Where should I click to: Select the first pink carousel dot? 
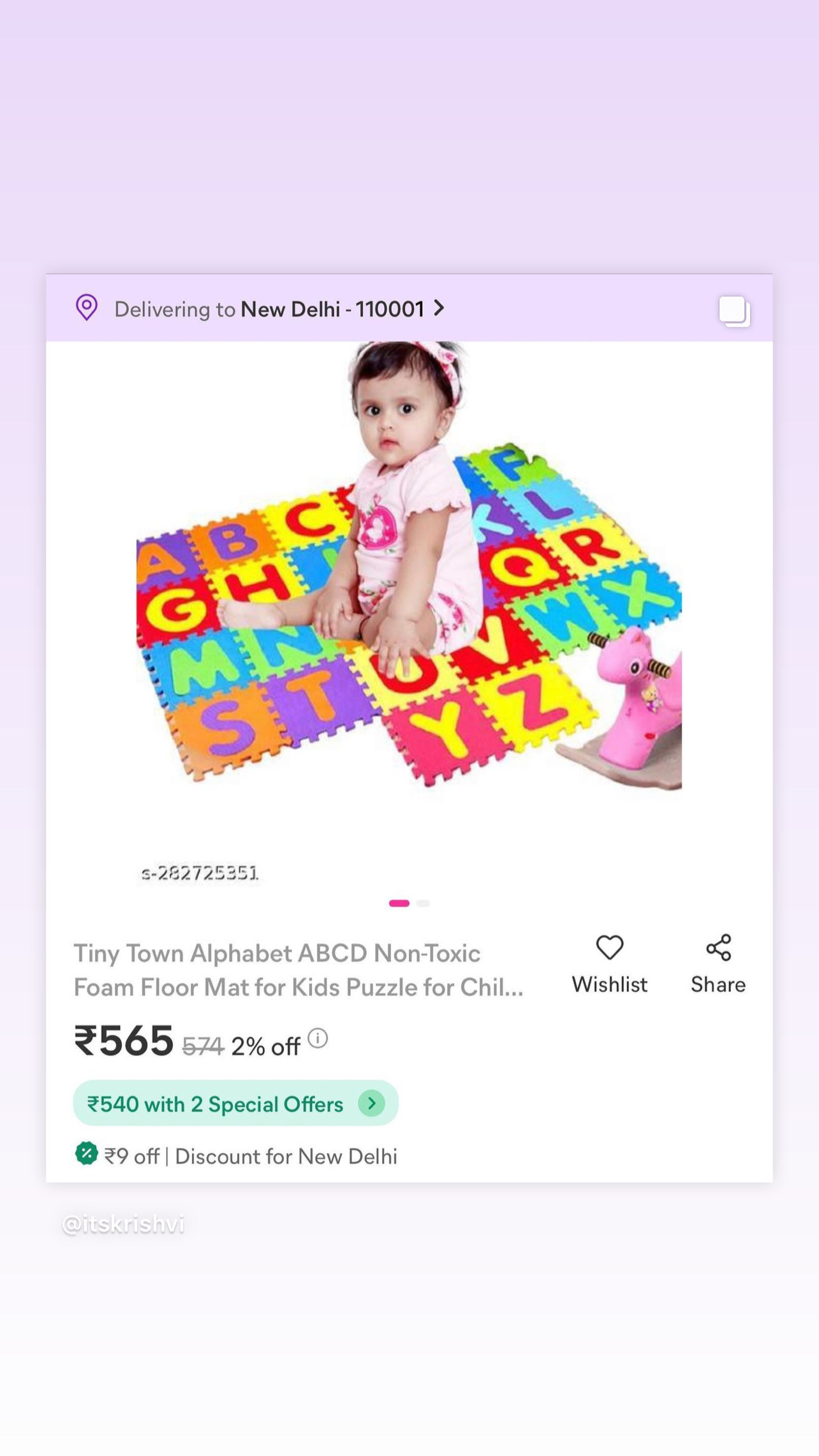tap(399, 903)
